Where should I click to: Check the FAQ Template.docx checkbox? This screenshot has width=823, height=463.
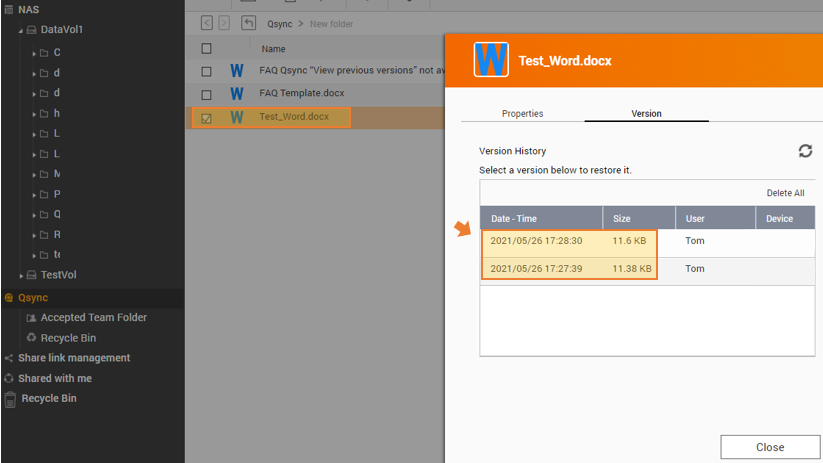coord(207,95)
